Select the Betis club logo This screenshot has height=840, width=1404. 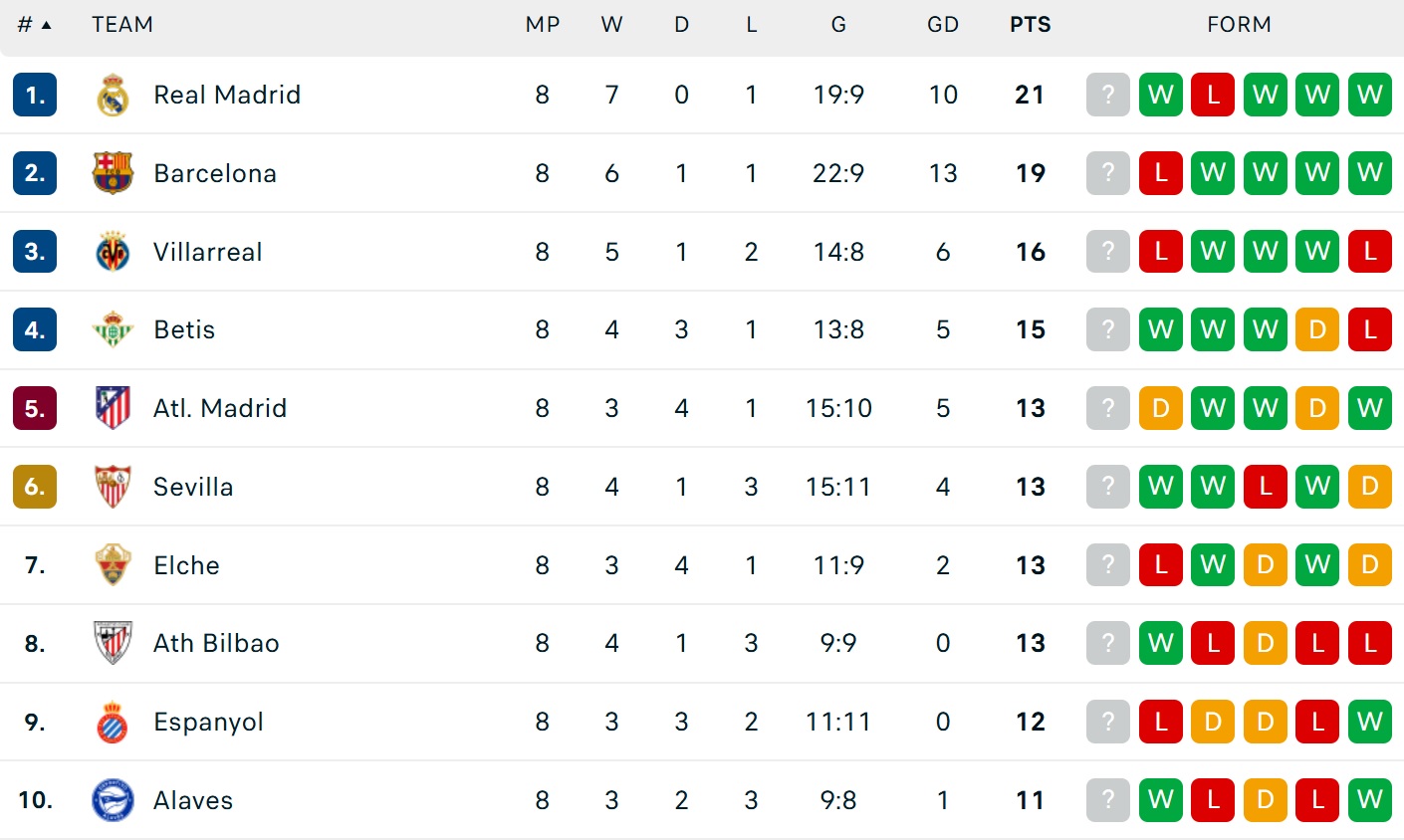coord(113,329)
